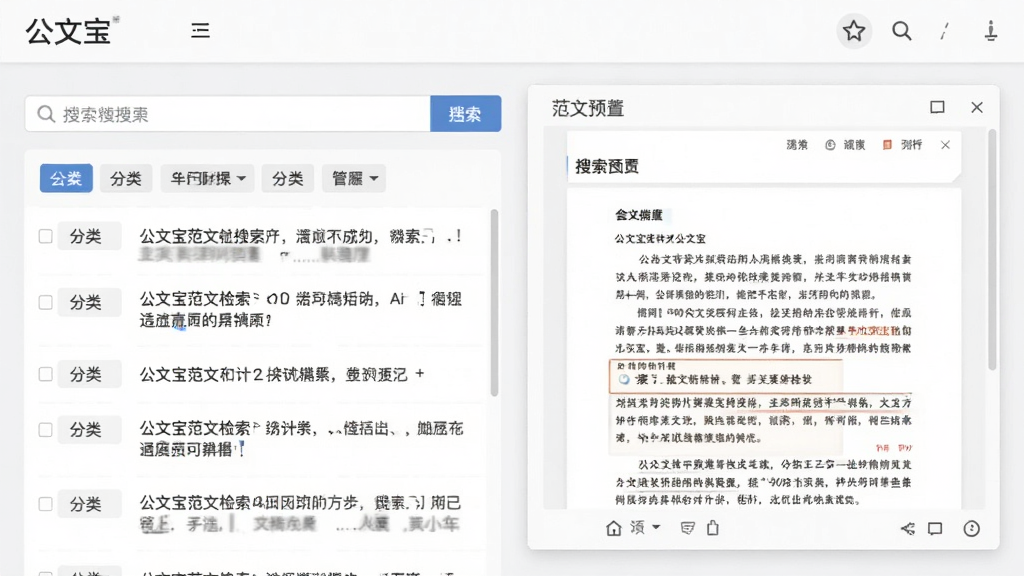Viewport: 1024px width, 576px height.
Task: Click into the main search input field
Action: pyautogui.click(x=228, y=114)
